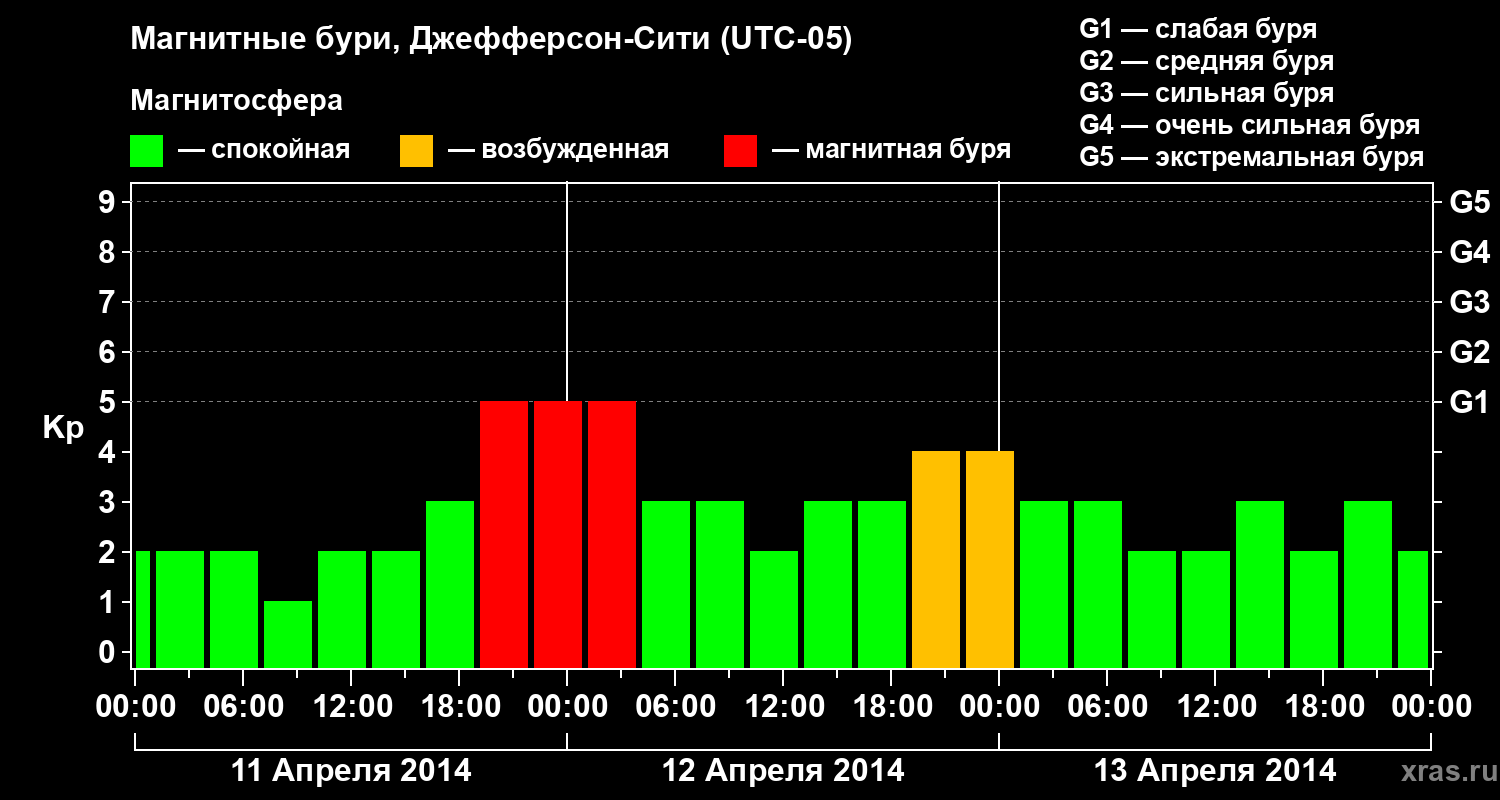Click the 'Kp' axis title
This screenshot has height=800, width=1500.
pyautogui.click(x=63, y=428)
